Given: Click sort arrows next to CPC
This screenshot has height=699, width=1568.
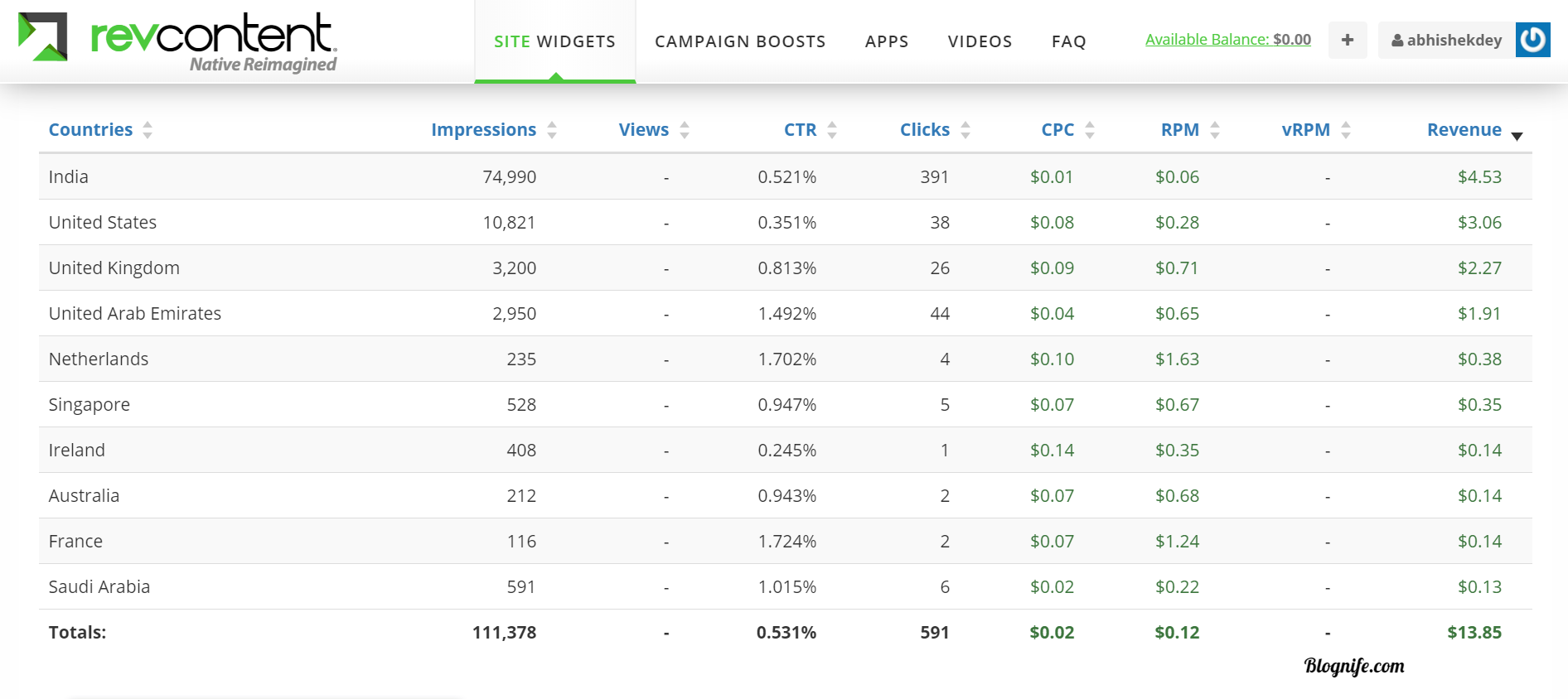Looking at the screenshot, I should point(1090,130).
